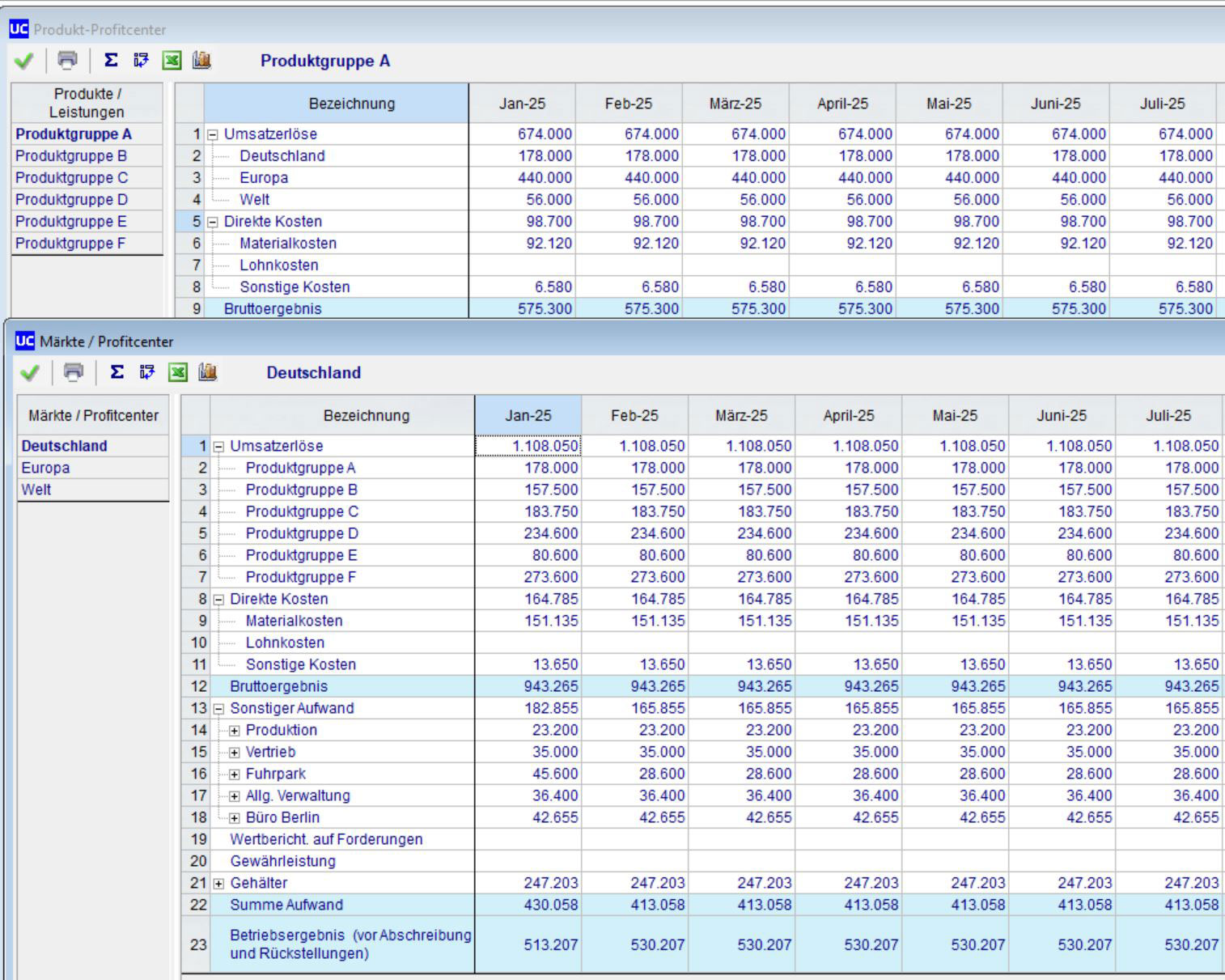Expand the Büro Berlin row
This screenshot has width=1225, height=980.
[x=235, y=818]
